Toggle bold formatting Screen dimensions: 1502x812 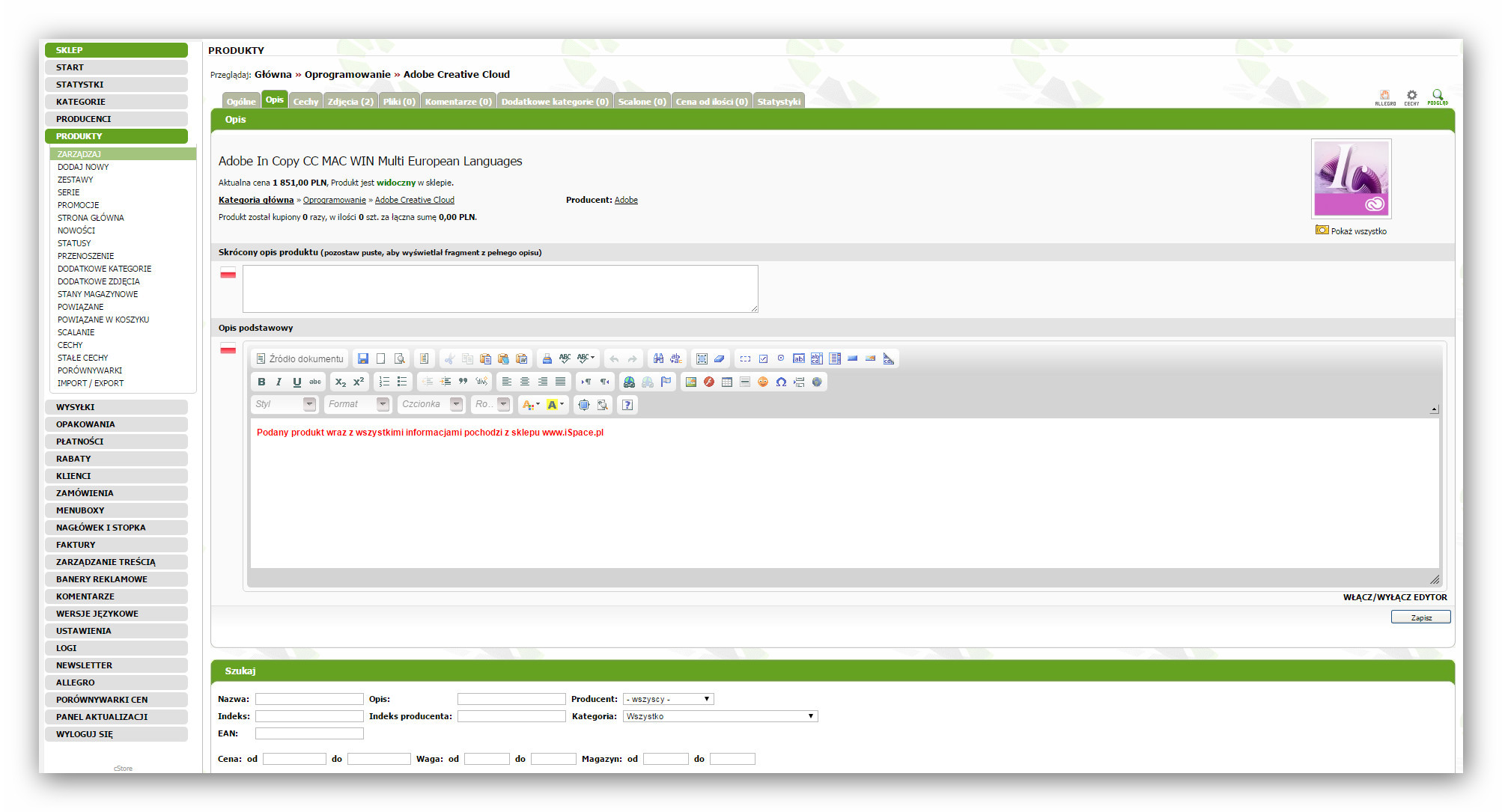(261, 382)
